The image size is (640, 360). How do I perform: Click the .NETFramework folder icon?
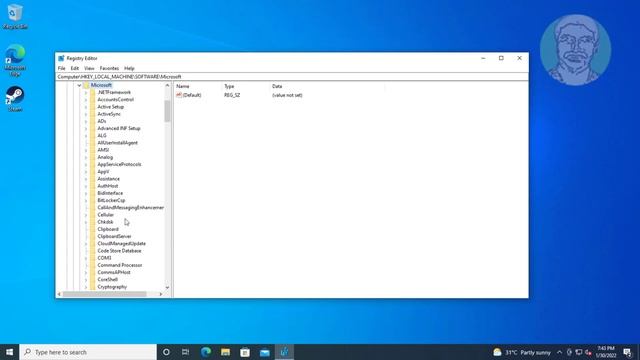[x=93, y=92]
